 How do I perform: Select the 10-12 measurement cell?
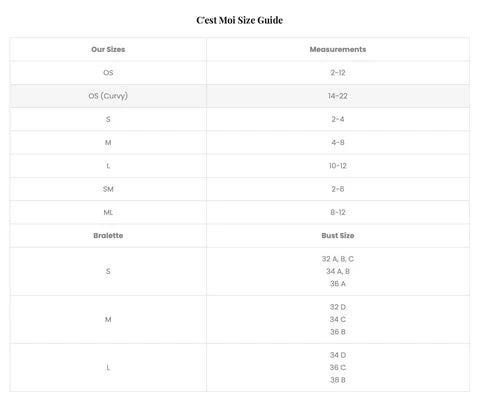tap(338, 166)
